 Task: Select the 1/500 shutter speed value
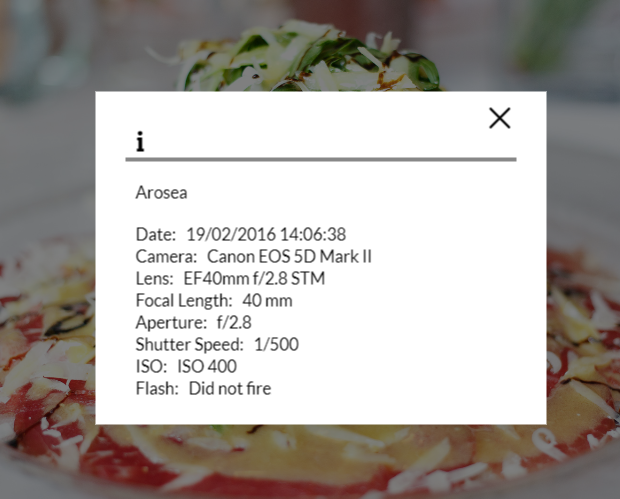pyautogui.click(x=276, y=344)
